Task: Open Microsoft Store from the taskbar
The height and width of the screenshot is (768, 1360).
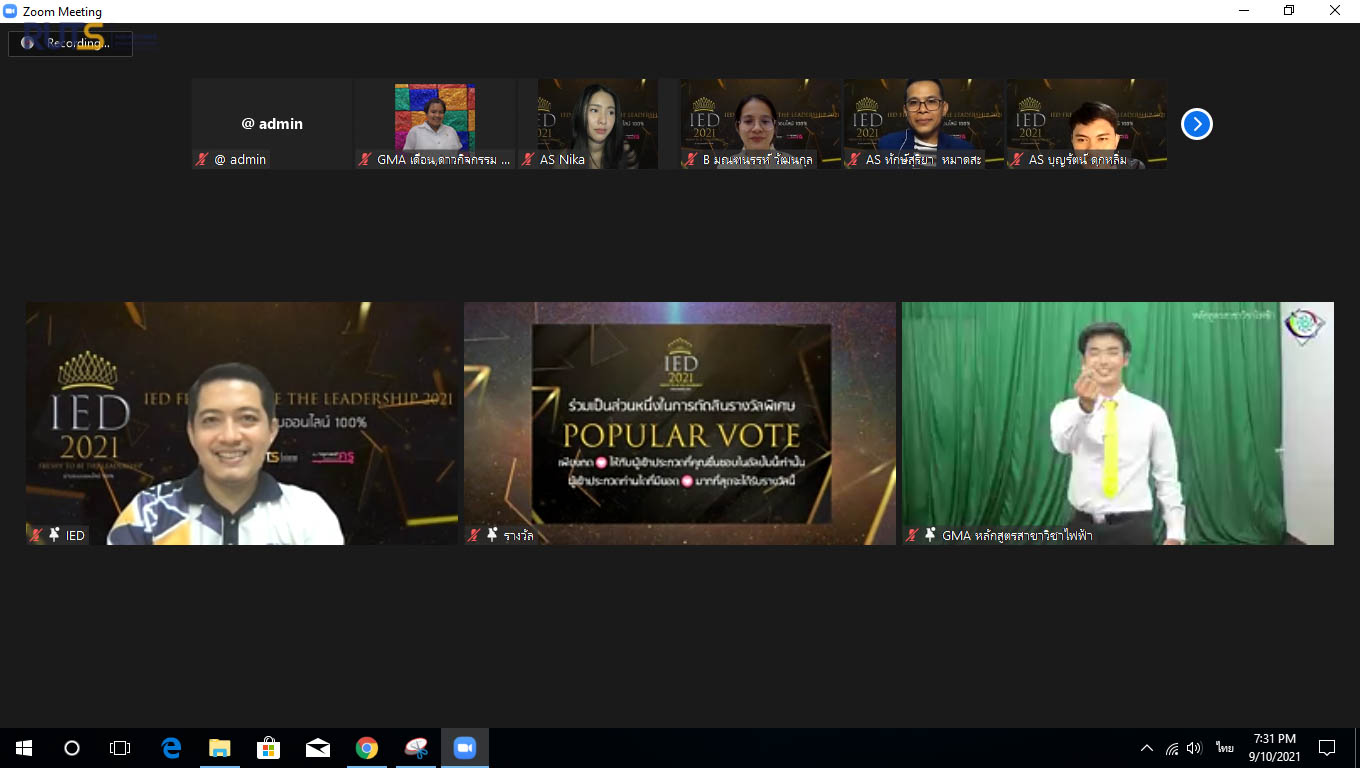Action: tap(269, 748)
